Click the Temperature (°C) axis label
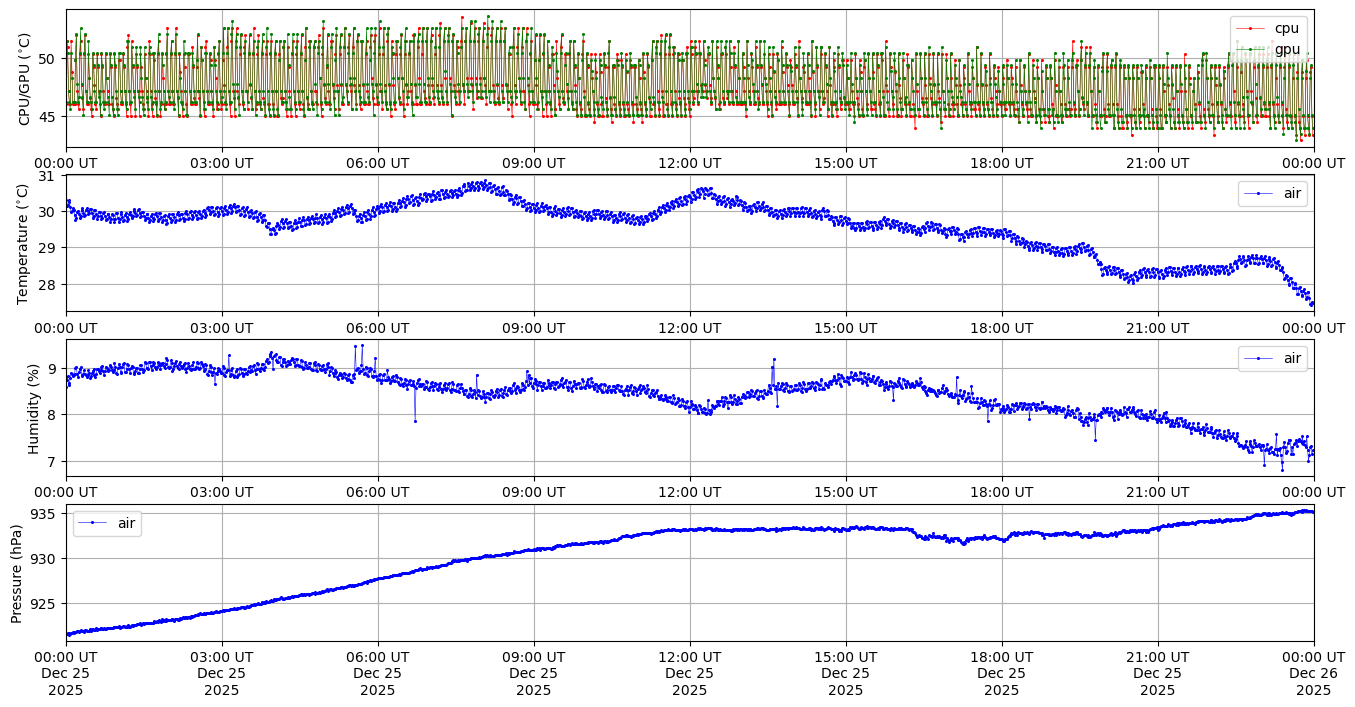Screen dimensions: 1355x707 (x=25, y=244)
